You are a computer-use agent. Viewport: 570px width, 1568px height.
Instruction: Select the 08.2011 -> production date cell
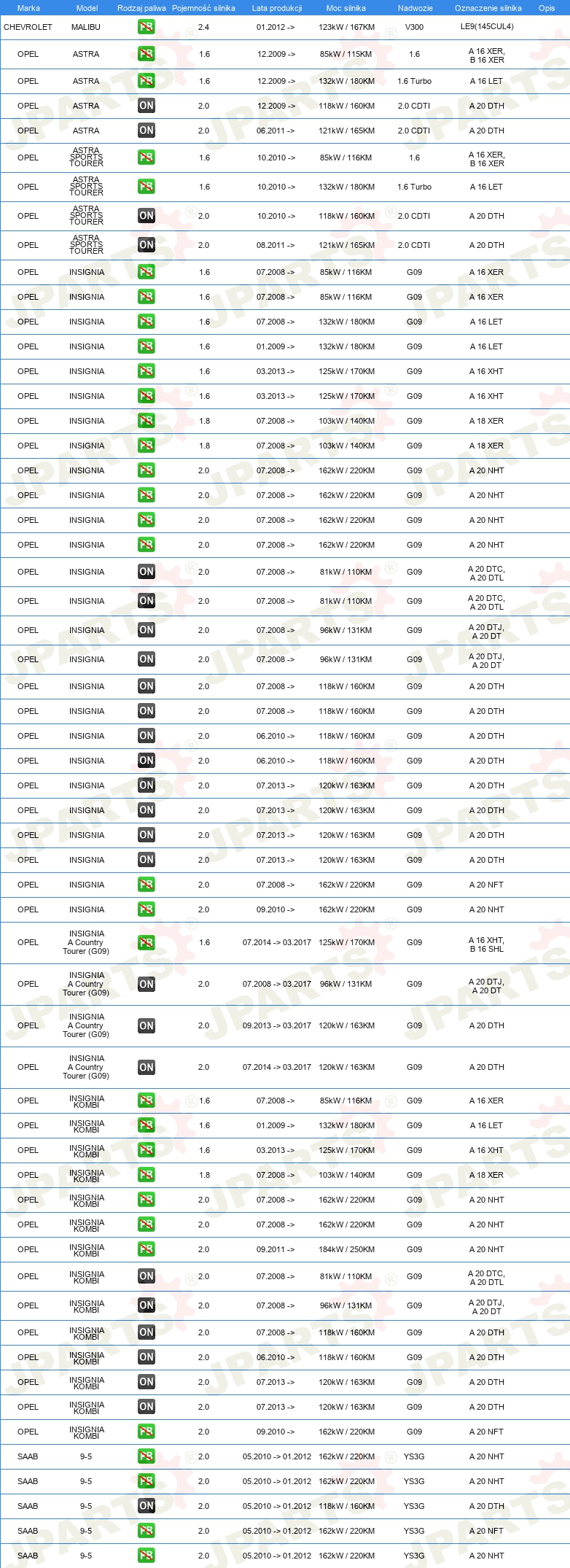coord(276,245)
